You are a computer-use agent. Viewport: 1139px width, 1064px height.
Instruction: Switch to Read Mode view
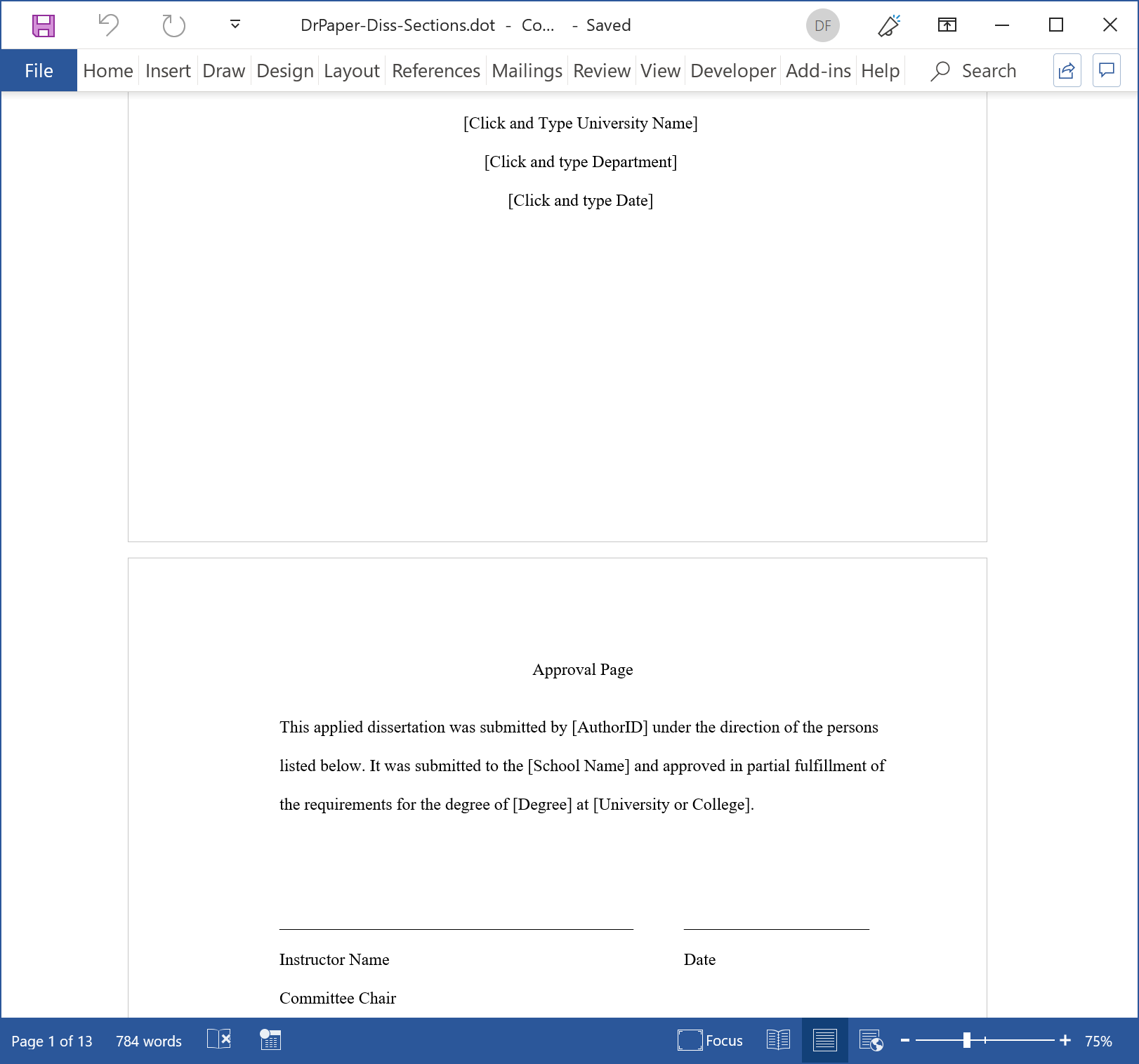point(778,1040)
